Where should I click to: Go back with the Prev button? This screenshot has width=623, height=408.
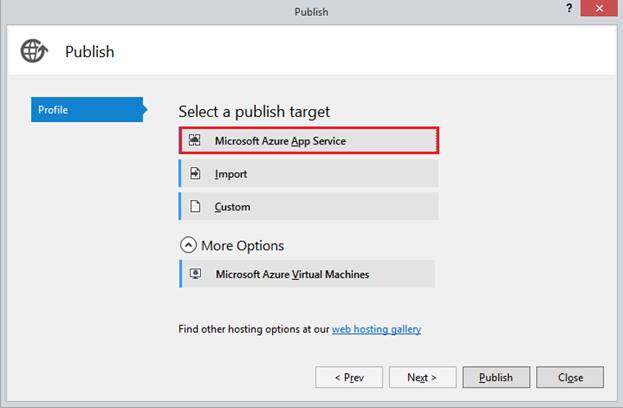349,377
